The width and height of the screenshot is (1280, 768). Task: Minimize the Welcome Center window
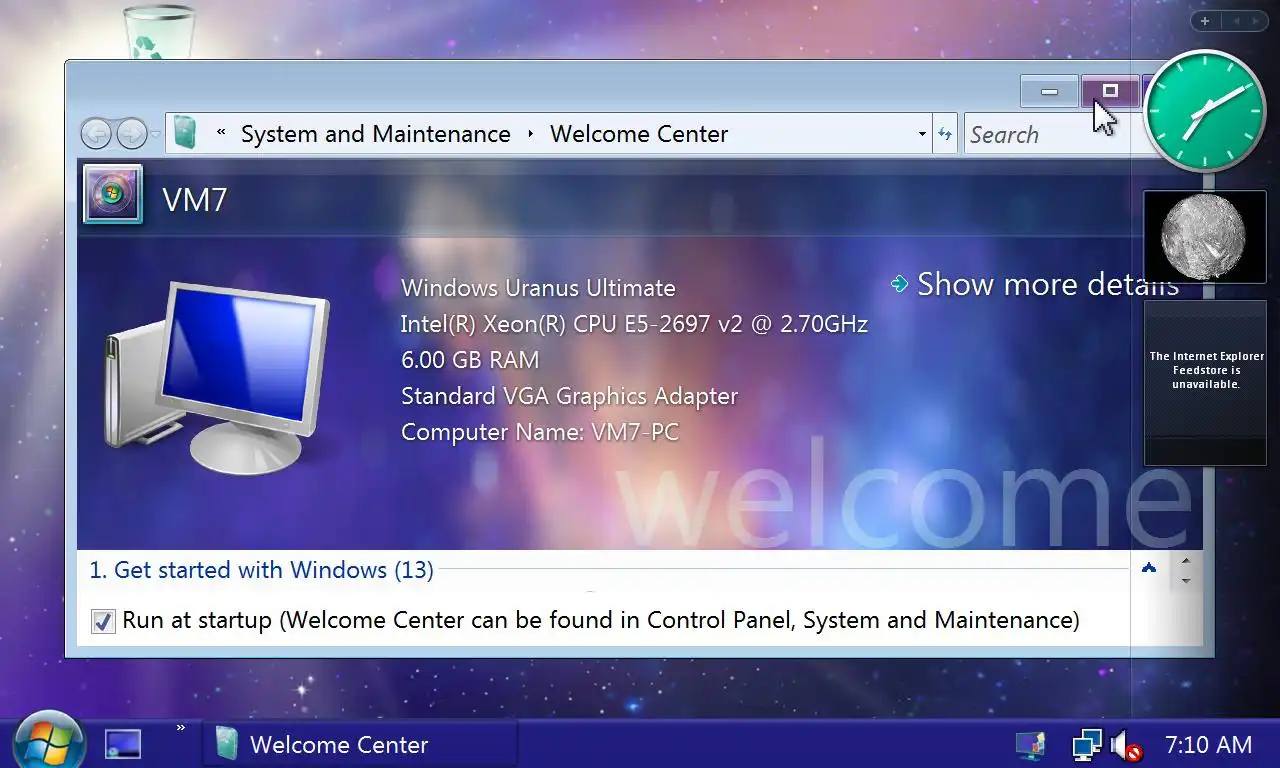(x=1049, y=91)
